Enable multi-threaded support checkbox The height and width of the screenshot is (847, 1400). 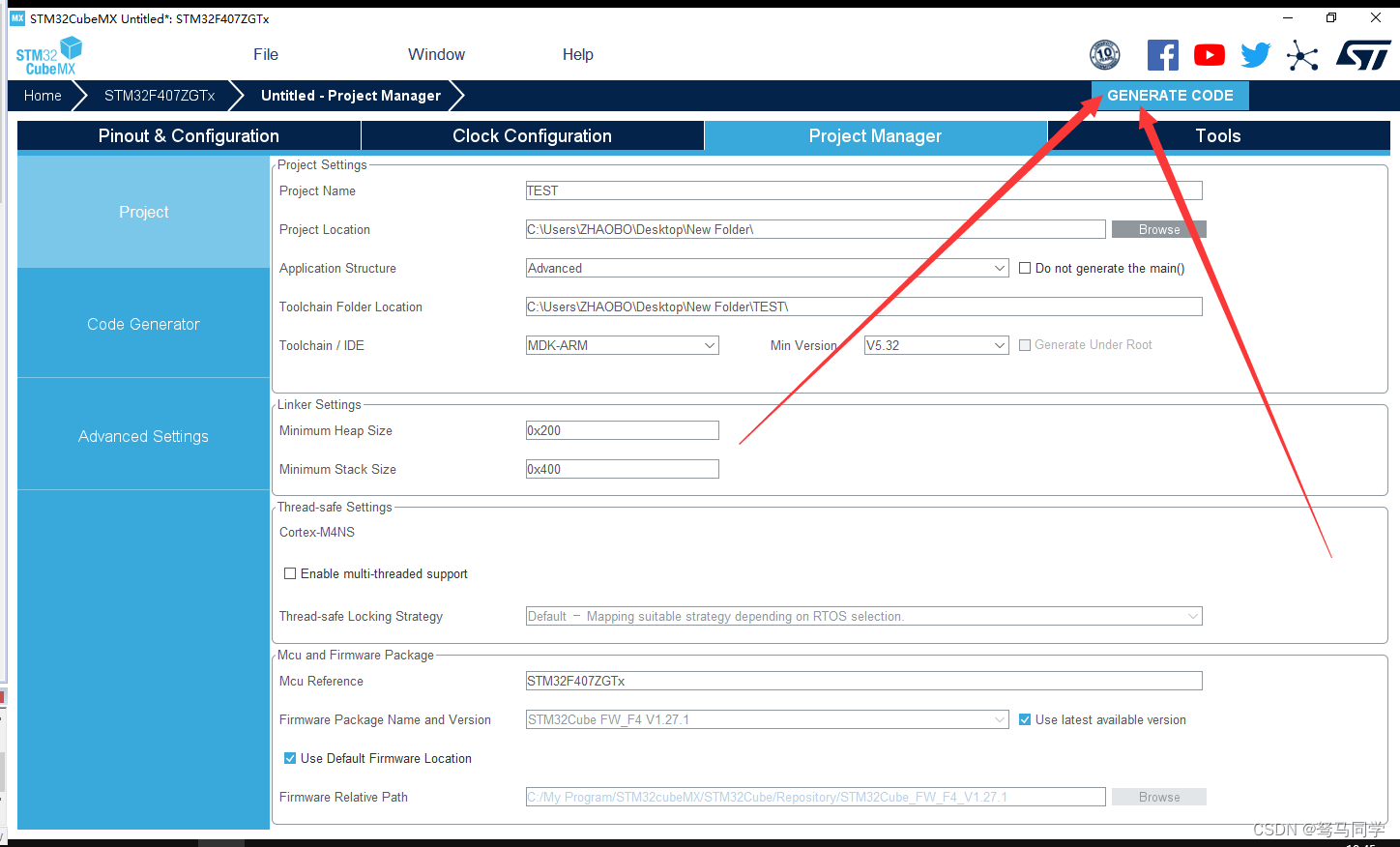pos(290,573)
